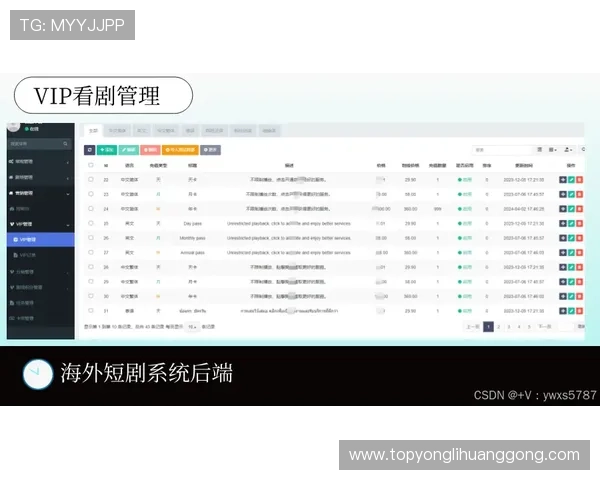Open the VIP记录 sidebar submenu item
The height and width of the screenshot is (480, 600).
[41, 255]
